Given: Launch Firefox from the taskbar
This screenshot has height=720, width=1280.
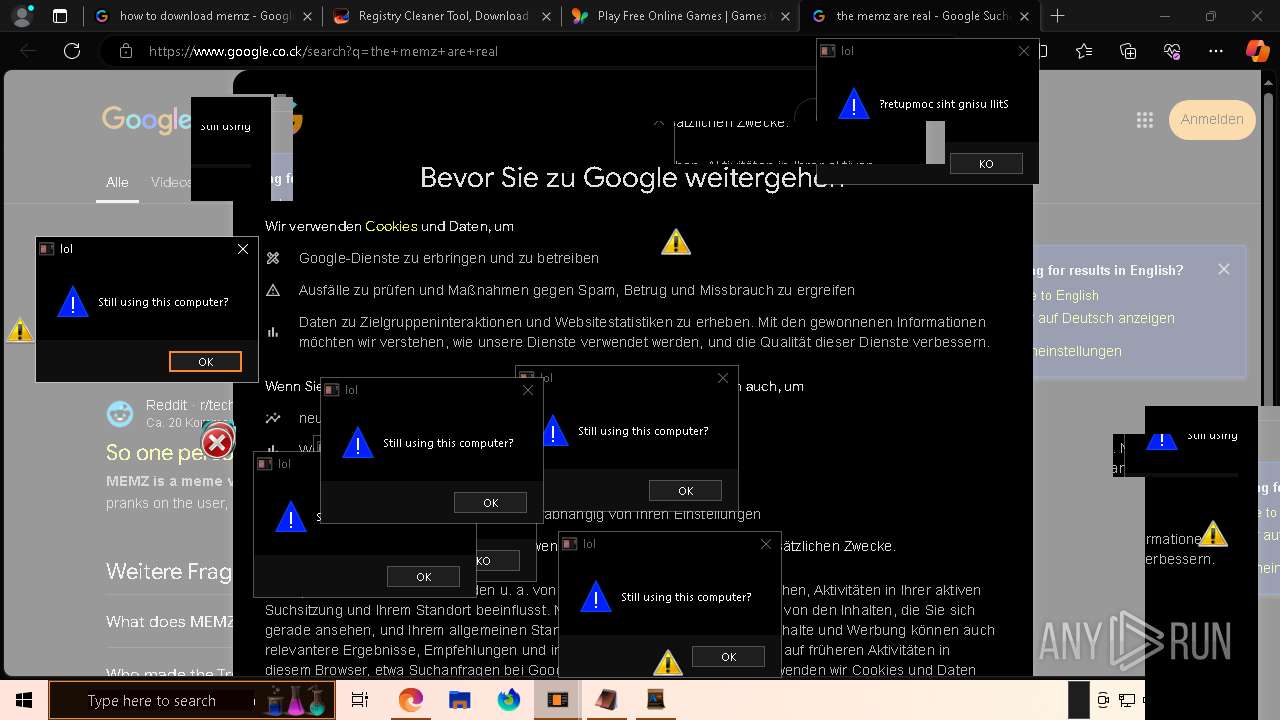Looking at the screenshot, I should point(508,700).
